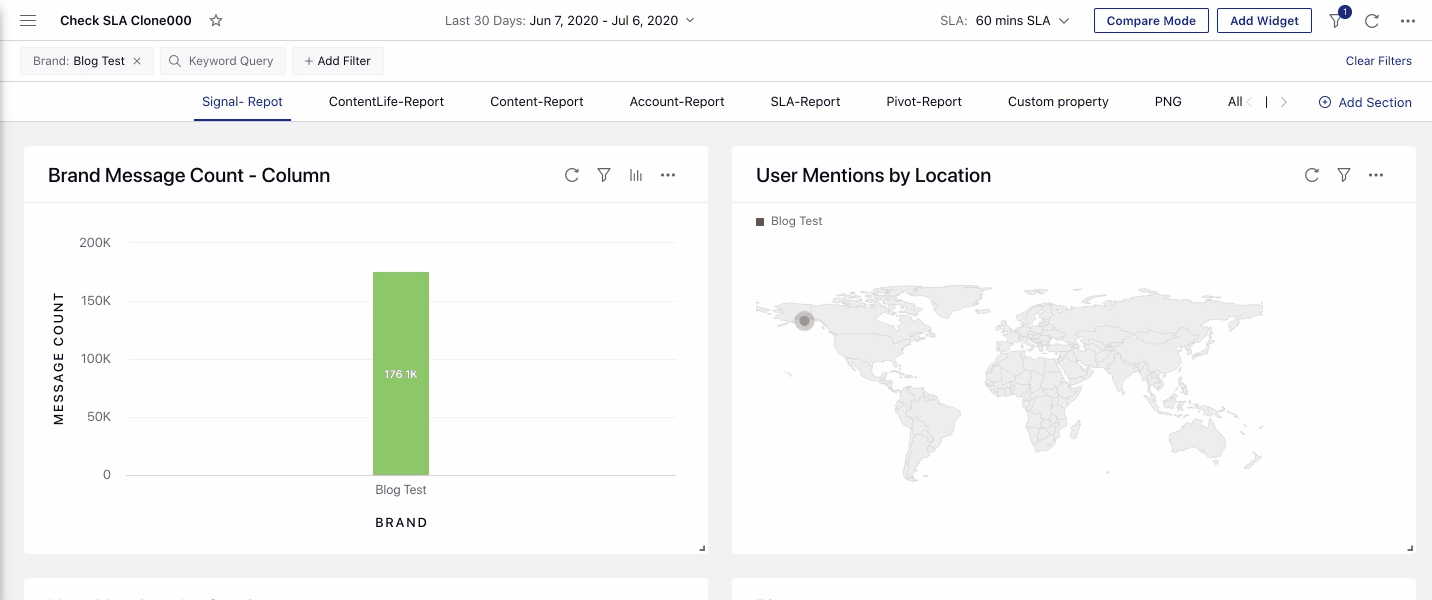Switch to Content-Report tab
Viewport: 1432px width, 600px height.
click(537, 101)
